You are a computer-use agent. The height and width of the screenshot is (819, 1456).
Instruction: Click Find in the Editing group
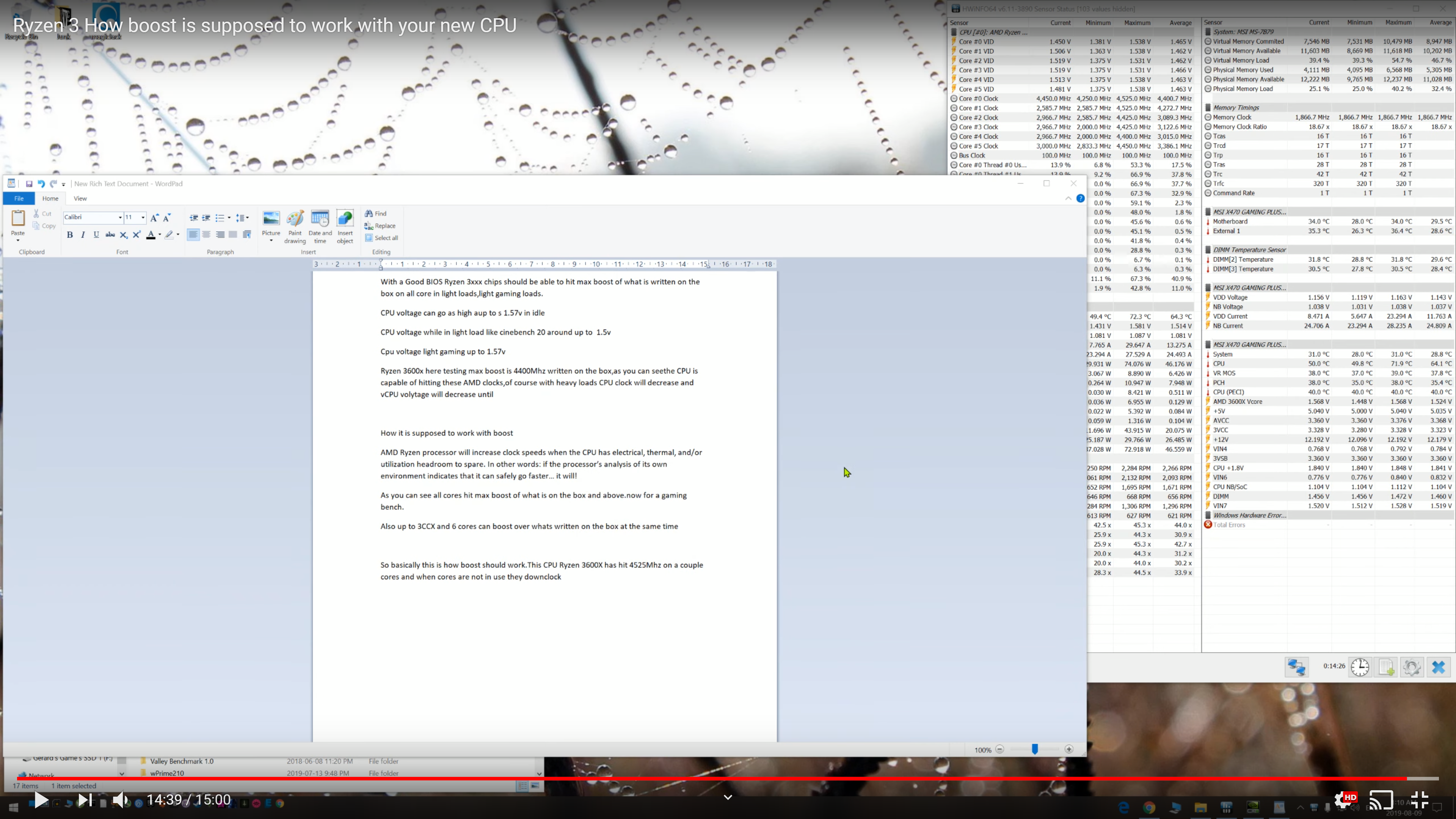(376, 213)
